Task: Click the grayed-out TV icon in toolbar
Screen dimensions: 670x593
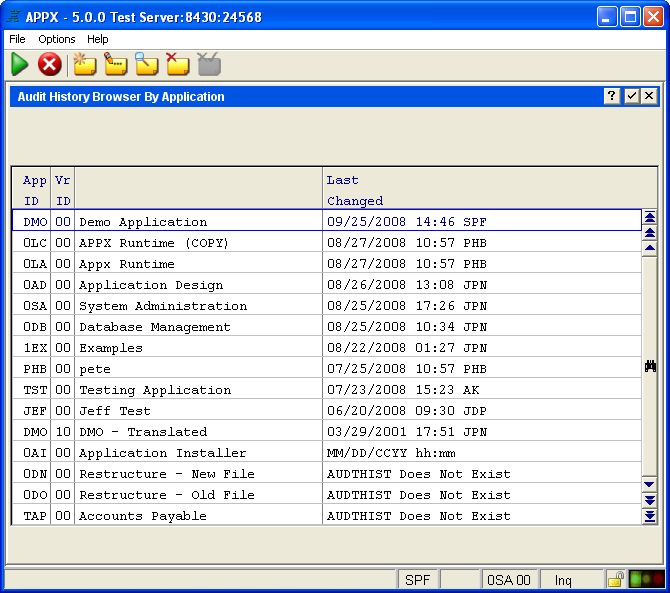Action: (209, 65)
